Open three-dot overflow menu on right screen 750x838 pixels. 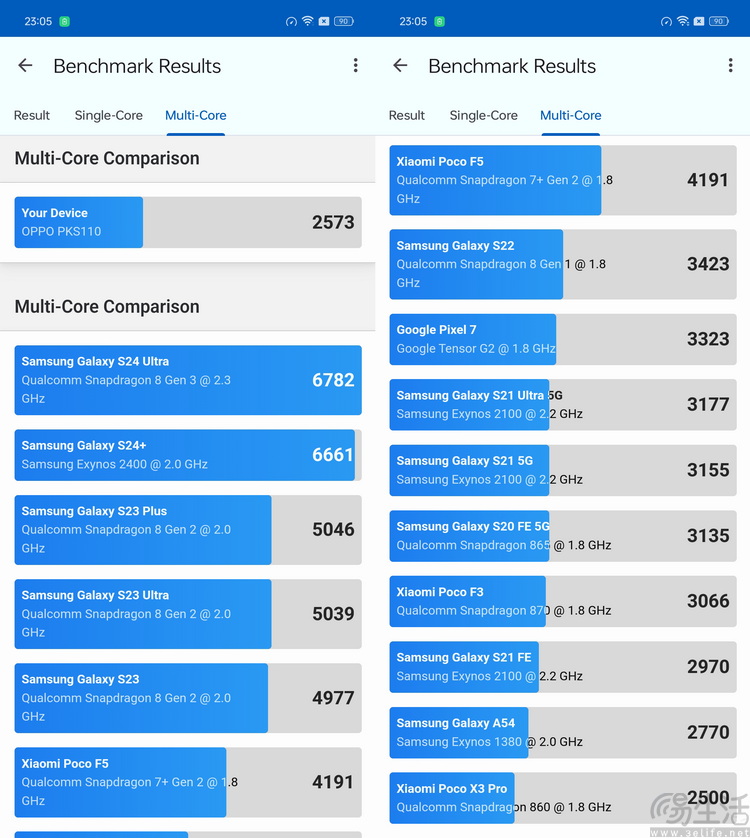tap(730, 66)
